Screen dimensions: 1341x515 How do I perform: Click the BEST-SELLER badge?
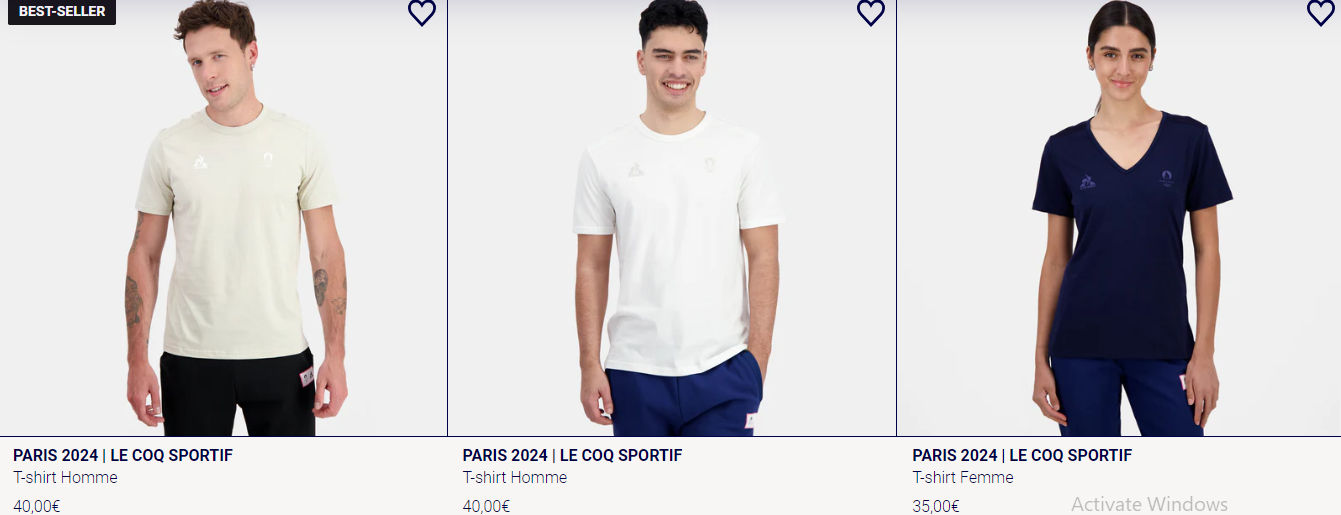[62, 12]
